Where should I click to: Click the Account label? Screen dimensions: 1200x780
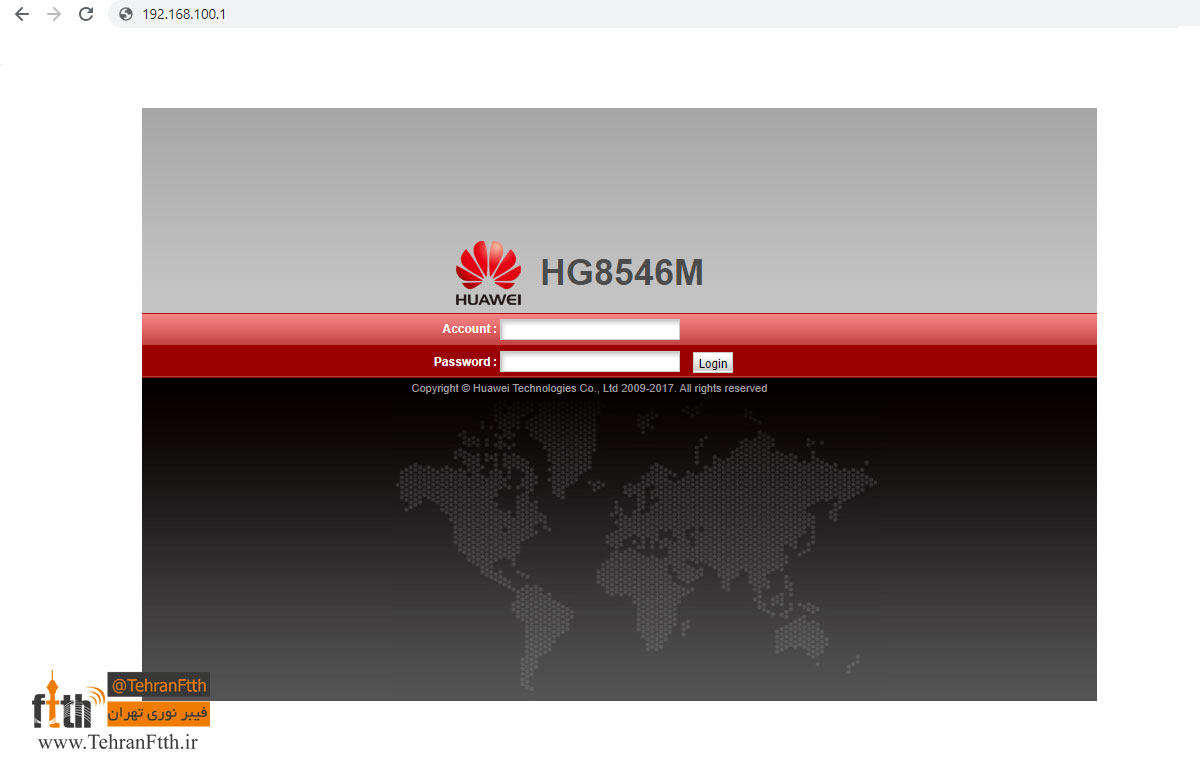coord(469,329)
